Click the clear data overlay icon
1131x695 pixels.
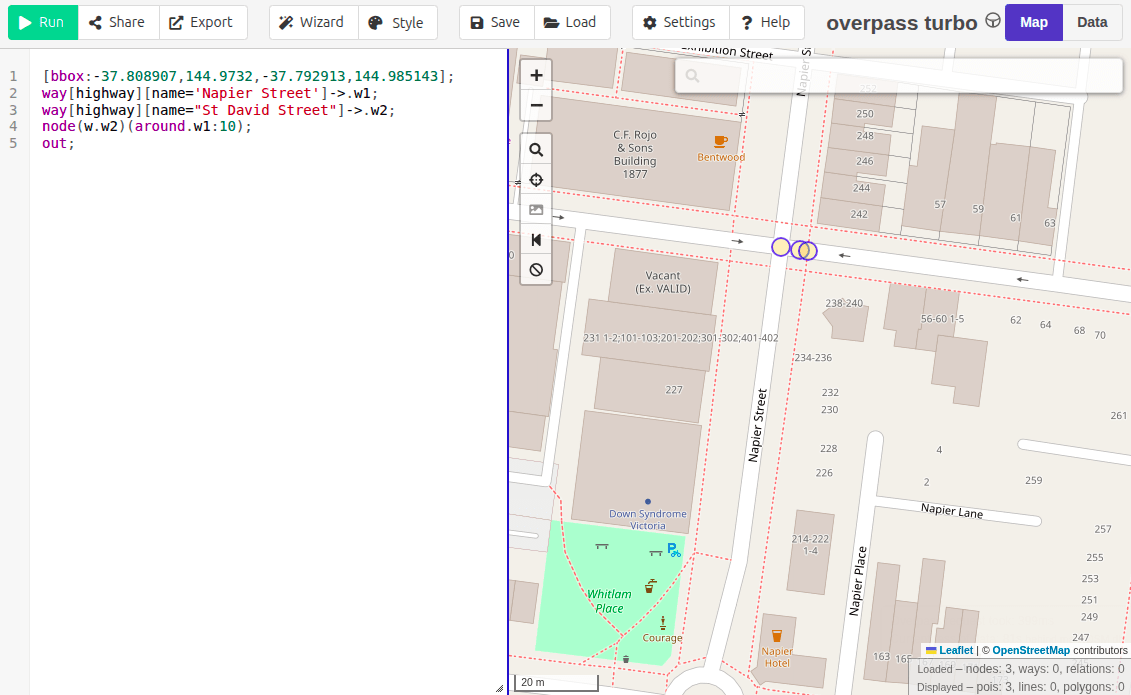[536, 270]
